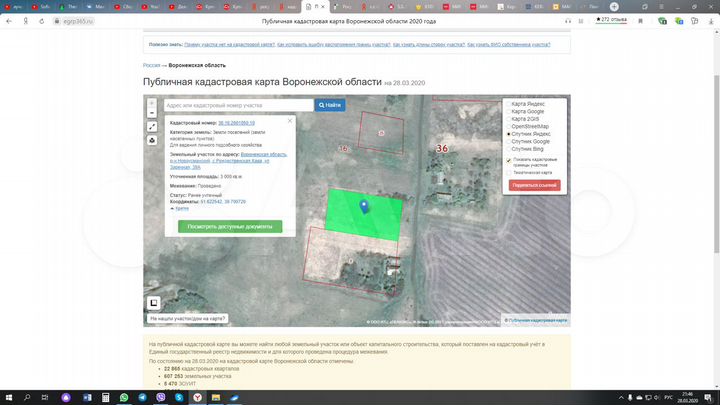The image size is (720, 405).
Task: Uncheck Показать кадастровые границы участков checkbox
Action: click(508, 160)
